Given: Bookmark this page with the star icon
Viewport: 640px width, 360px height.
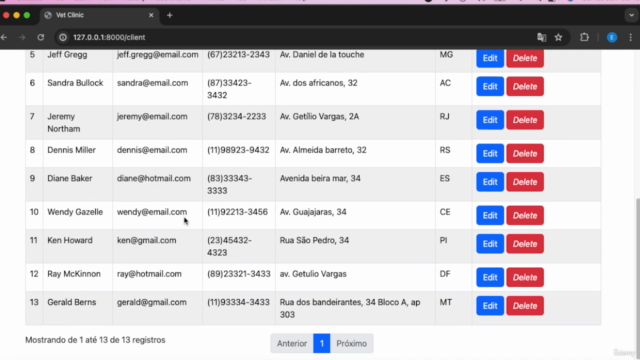Looking at the screenshot, I should coord(558,38).
